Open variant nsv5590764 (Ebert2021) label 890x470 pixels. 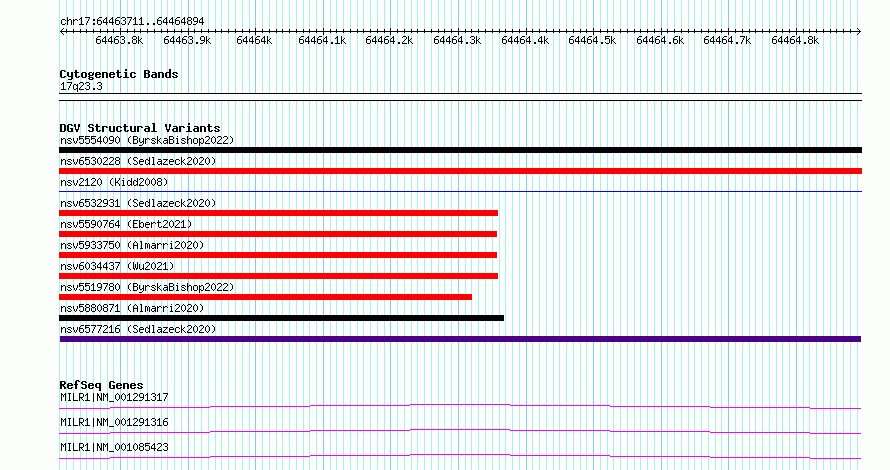point(127,224)
